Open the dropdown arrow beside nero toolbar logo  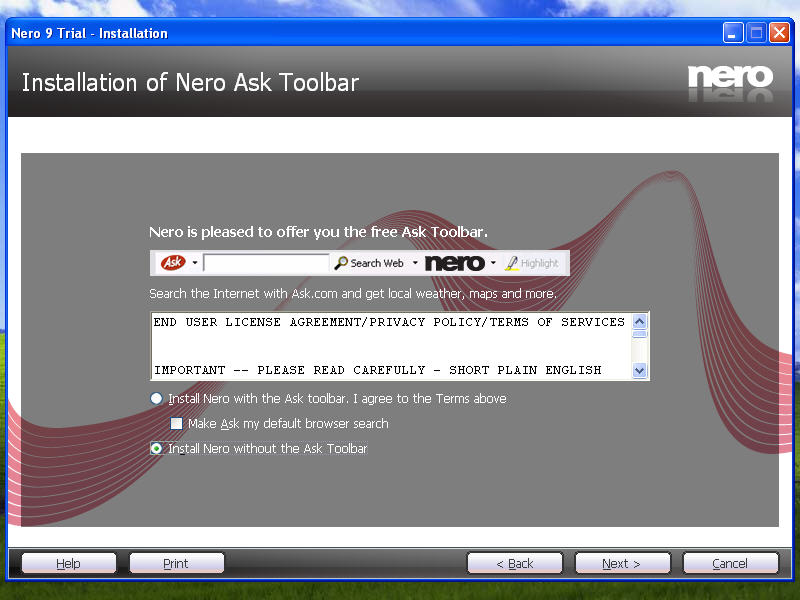(x=493, y=263)
